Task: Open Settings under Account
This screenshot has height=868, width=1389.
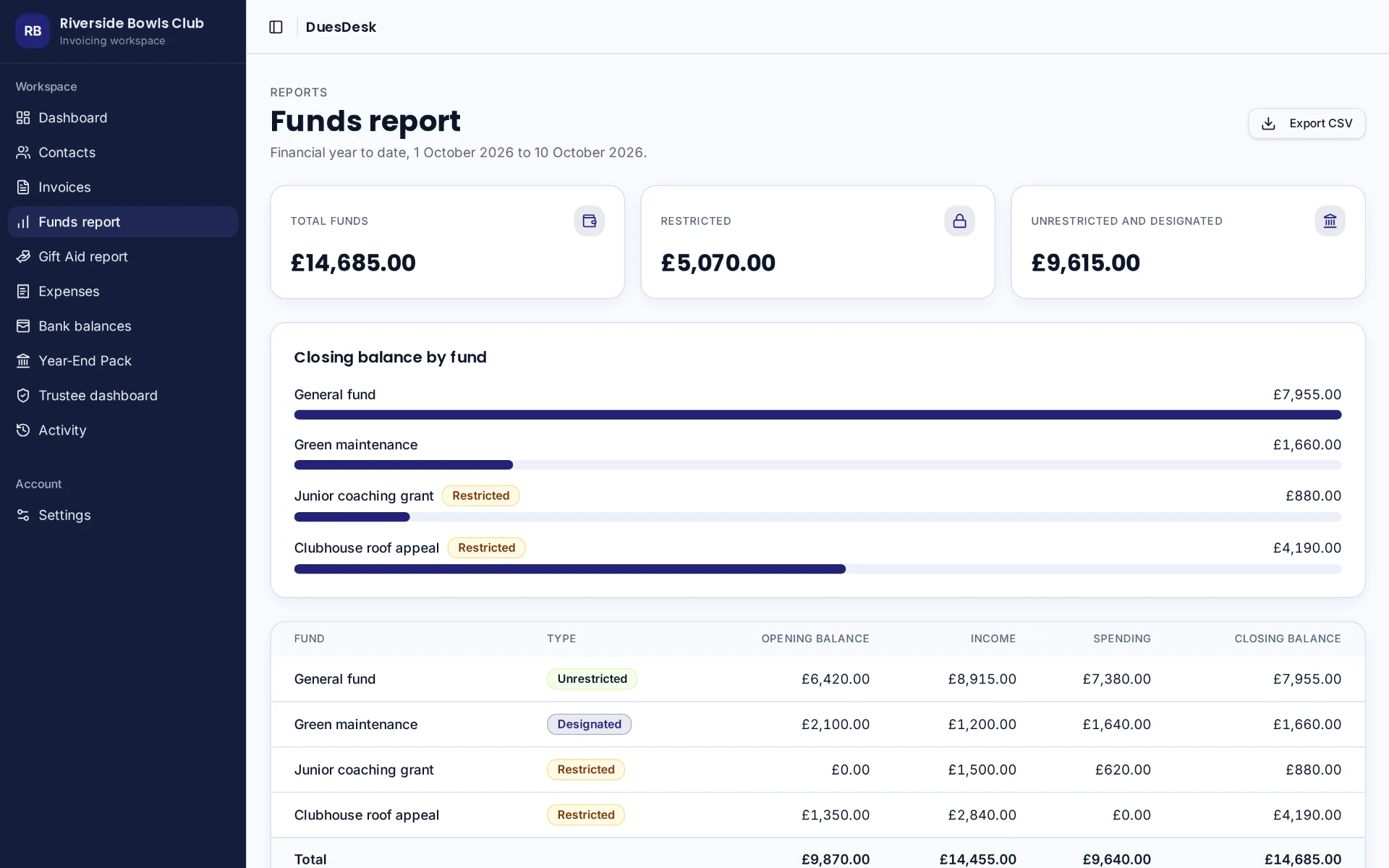Action: (x=123, y=515)
